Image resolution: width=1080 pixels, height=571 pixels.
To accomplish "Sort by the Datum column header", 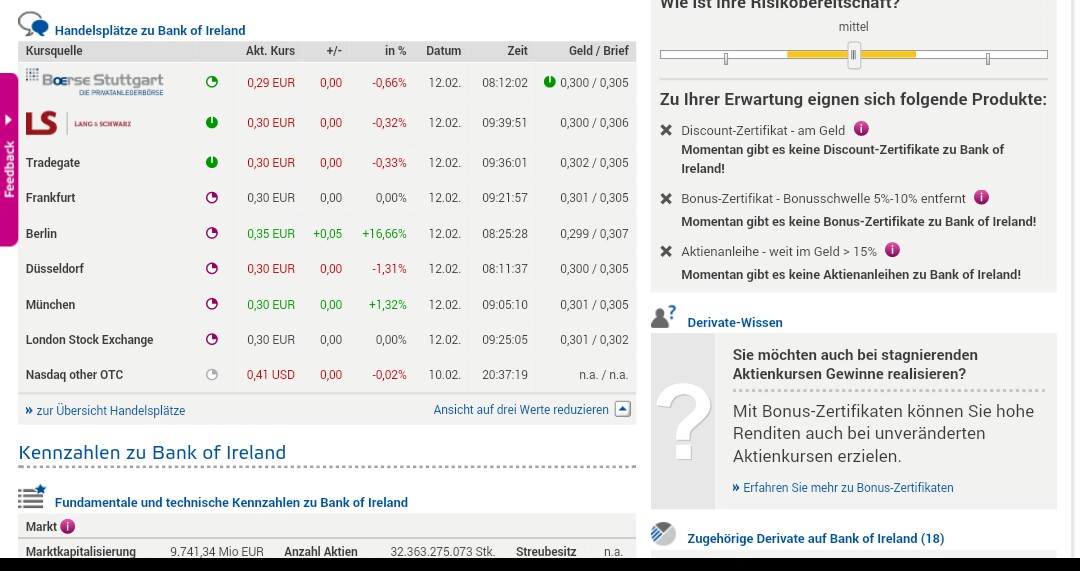I will tap(444, 50).
